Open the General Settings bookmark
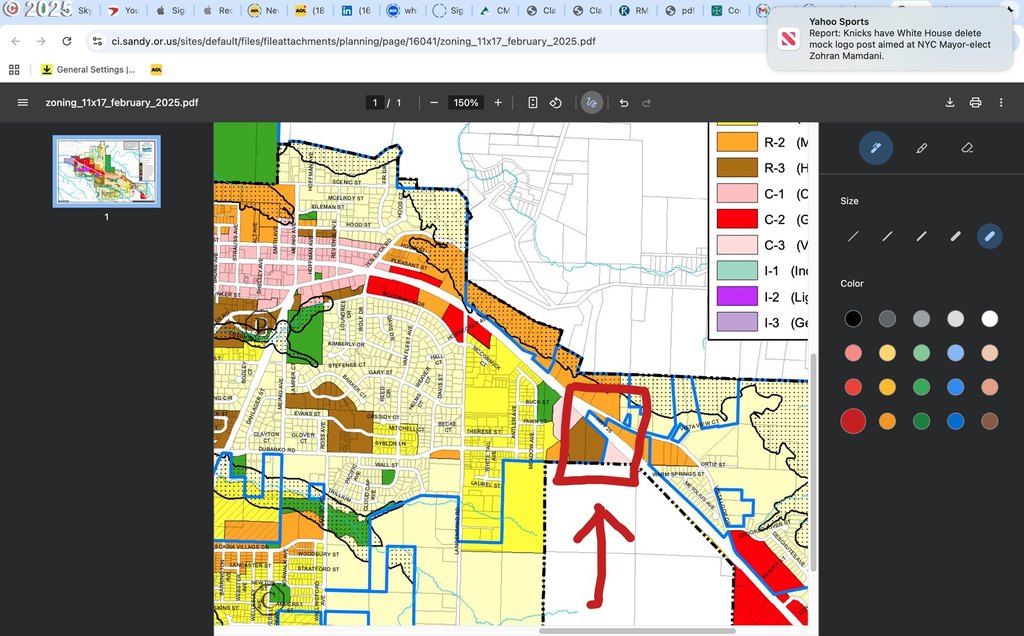The image size is (1024, 636). pos(88,70)
